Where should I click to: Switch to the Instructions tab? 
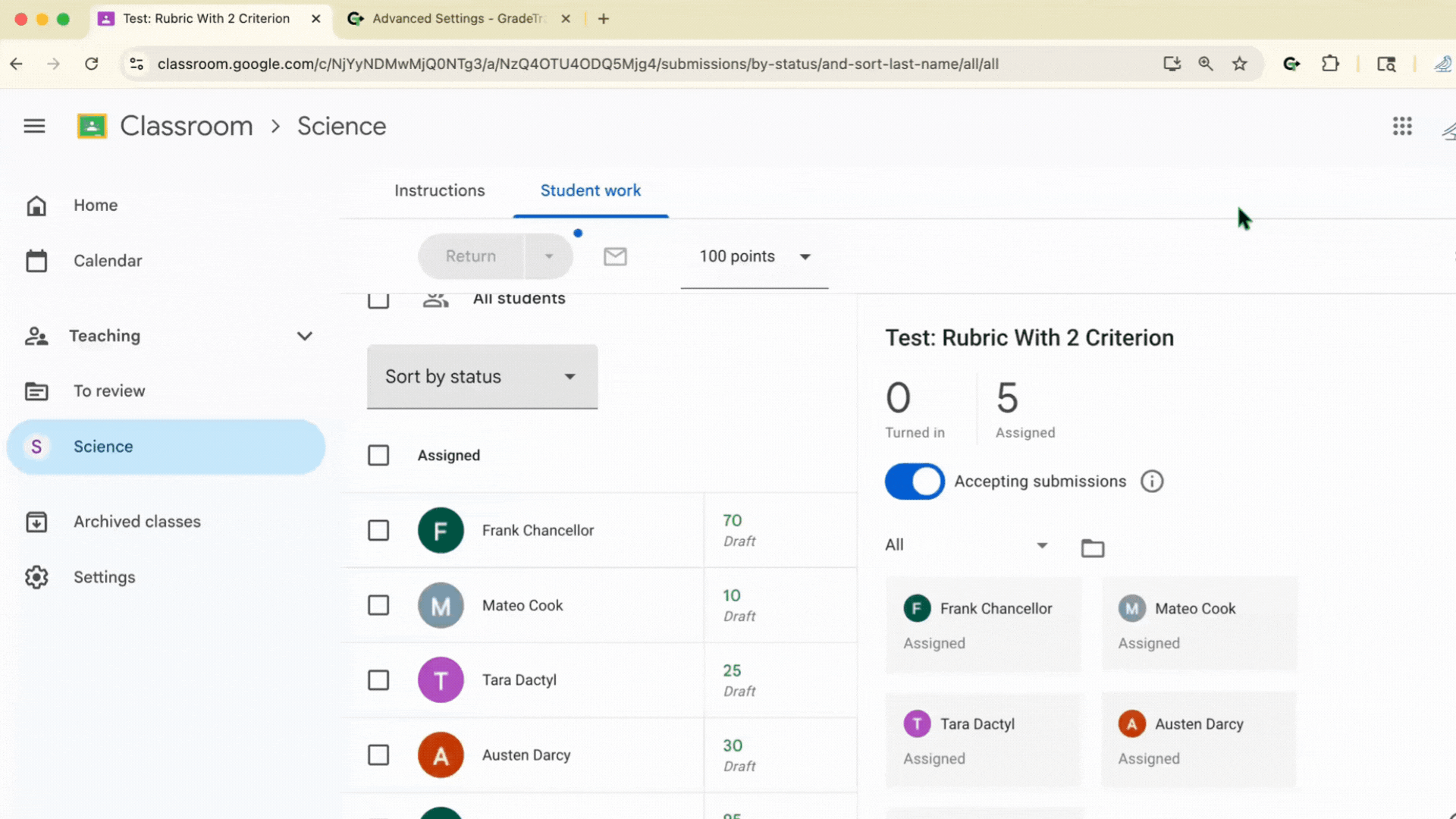tap(439, 191)
